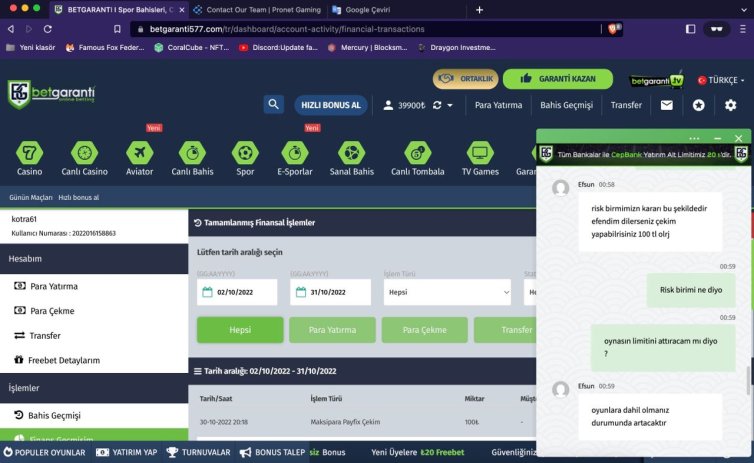Click the site search magnifier icon
The height and width of the screenshot is (463, 754).
[x=274, y=104]
